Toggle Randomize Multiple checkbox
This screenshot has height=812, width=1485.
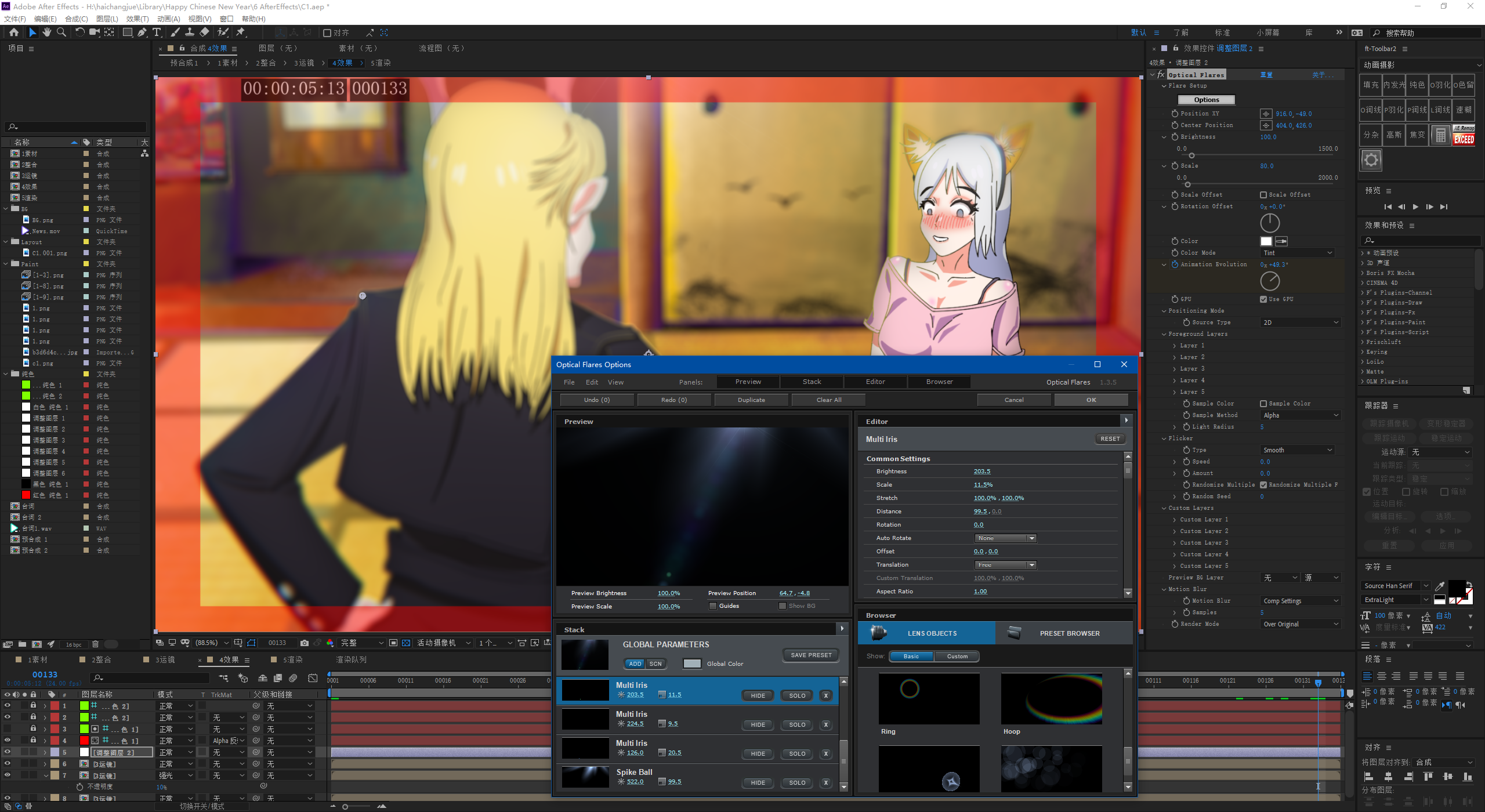pos(1263,485)
